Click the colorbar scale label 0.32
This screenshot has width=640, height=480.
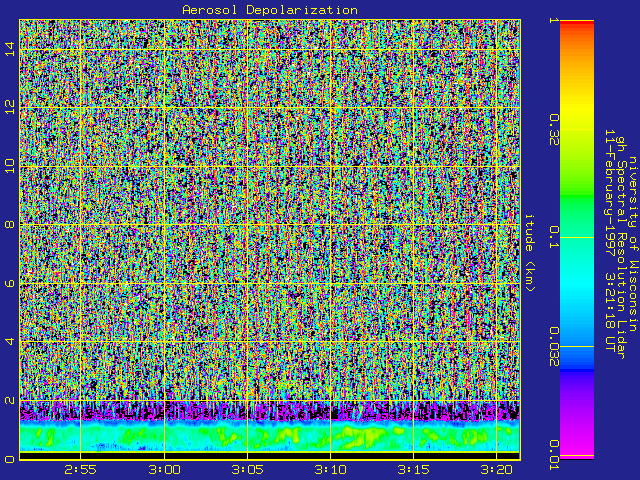point(553,130)
